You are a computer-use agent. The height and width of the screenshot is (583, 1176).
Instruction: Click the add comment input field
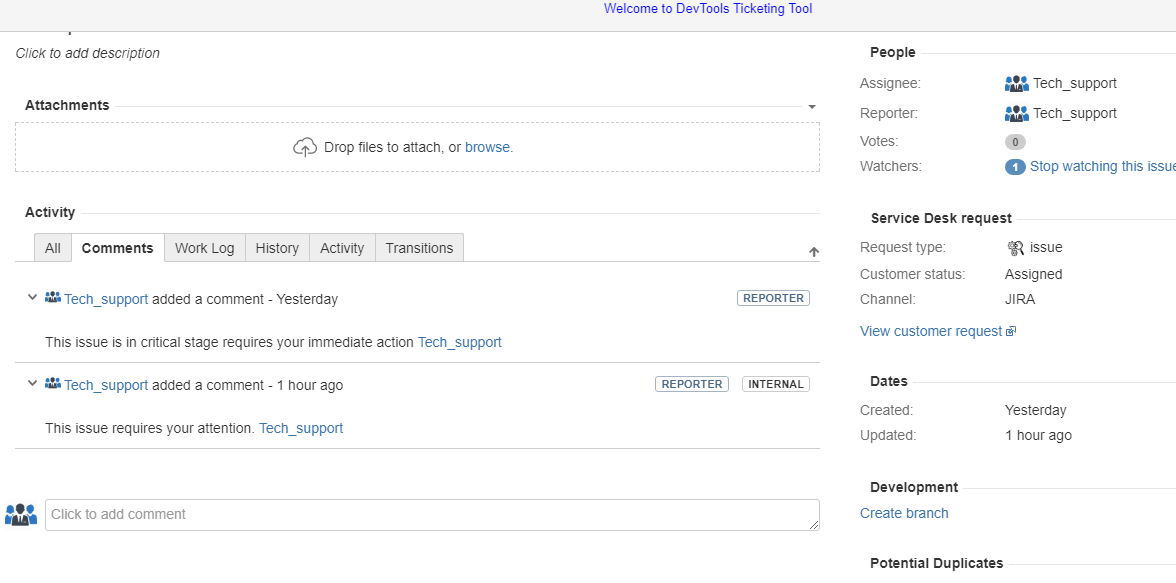tap(432, 515)
